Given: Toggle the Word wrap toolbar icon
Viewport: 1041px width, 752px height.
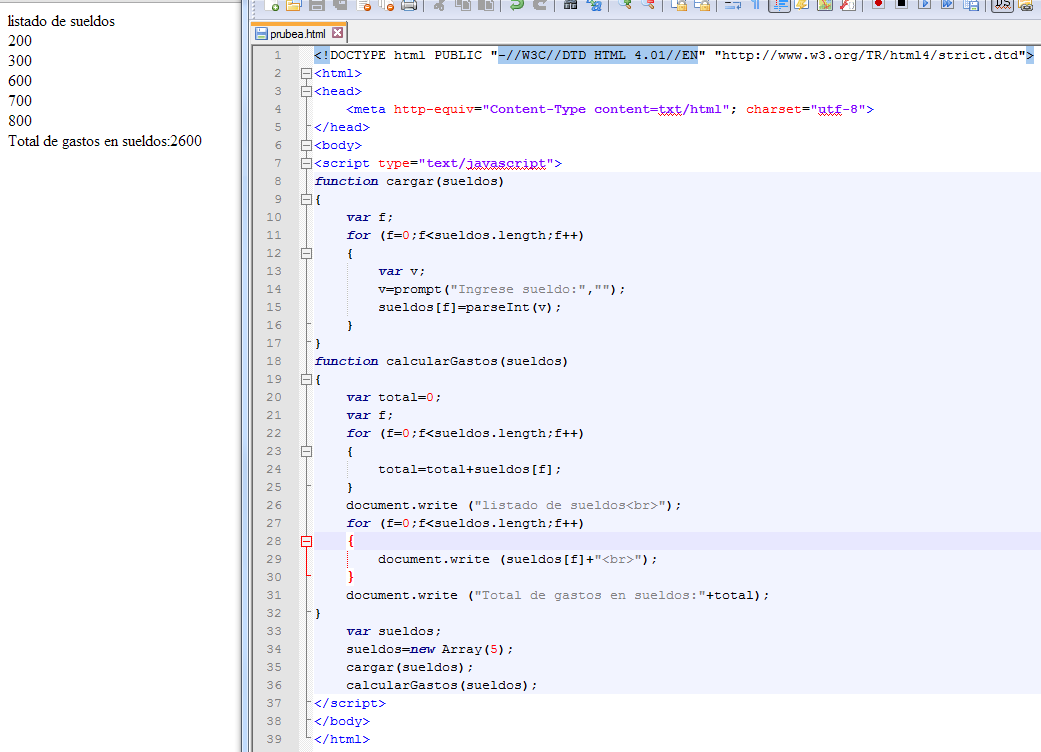Looking at the screenshot, I should (733, 5).
